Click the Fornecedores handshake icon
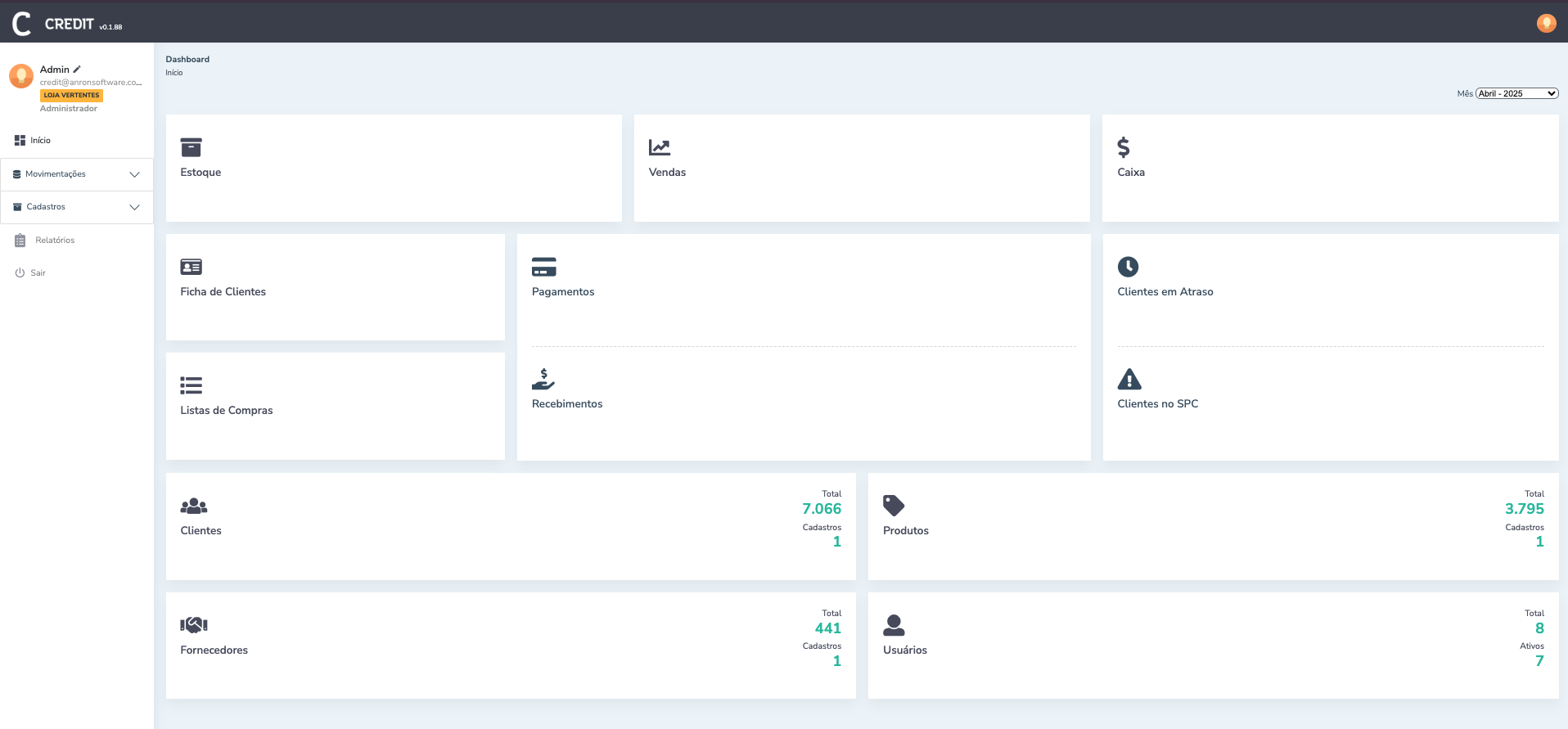This screenshot has width=1568, height=729. [x=194, y=625]
